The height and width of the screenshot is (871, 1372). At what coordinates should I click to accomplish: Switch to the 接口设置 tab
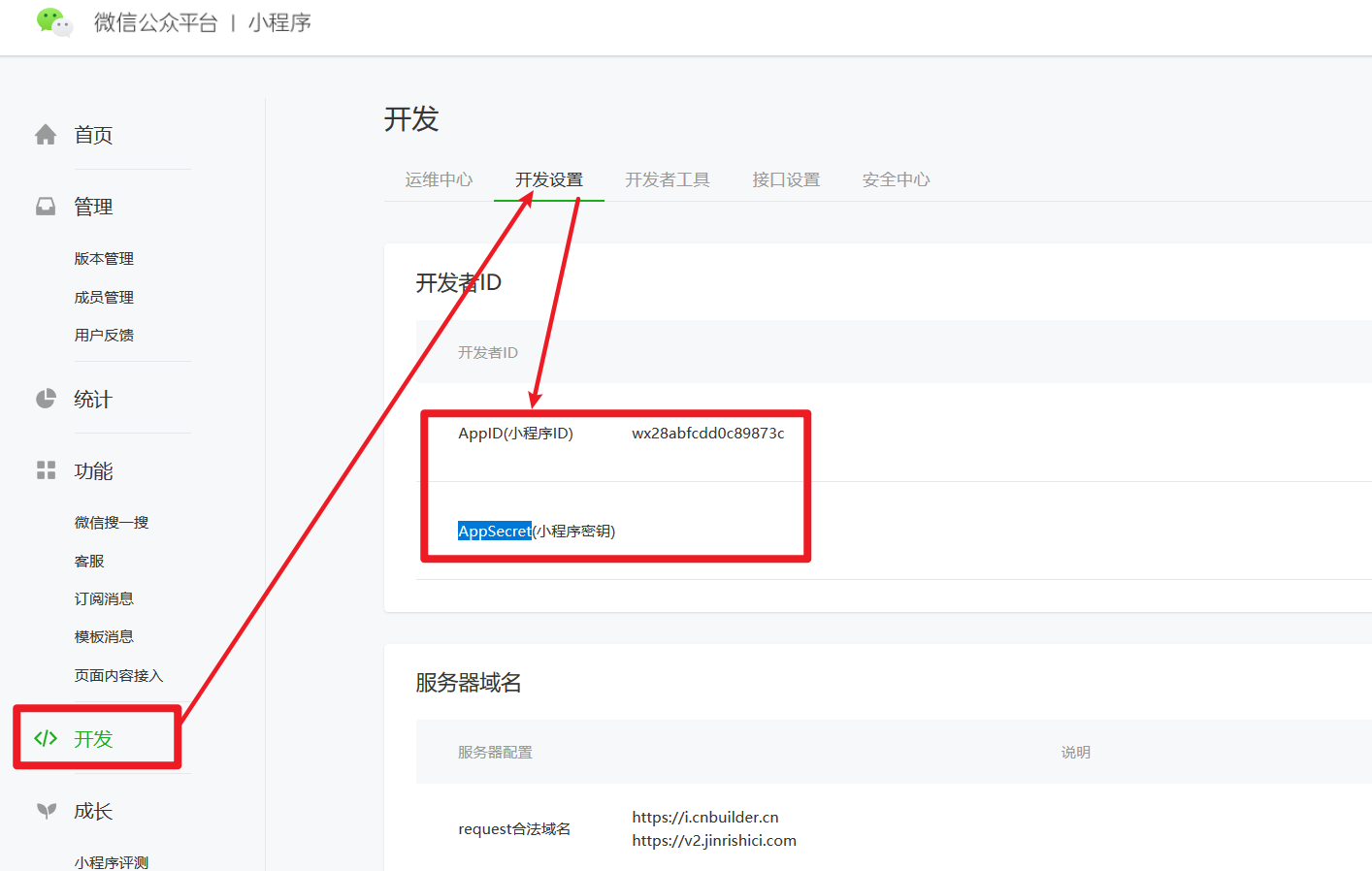(x=786, y=179)
